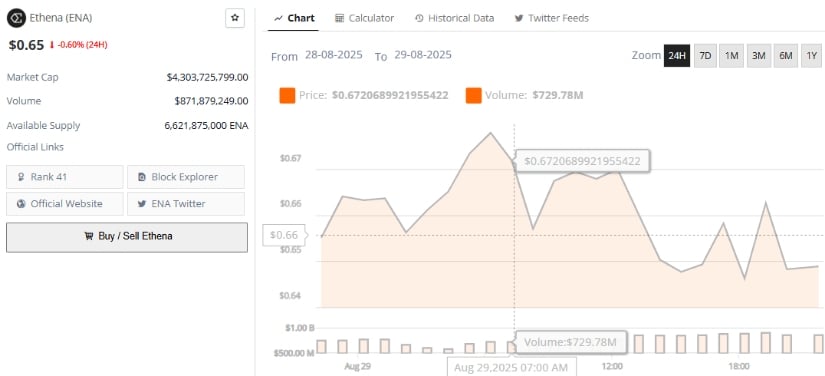Select the 3M zoom range

point(758,56)
